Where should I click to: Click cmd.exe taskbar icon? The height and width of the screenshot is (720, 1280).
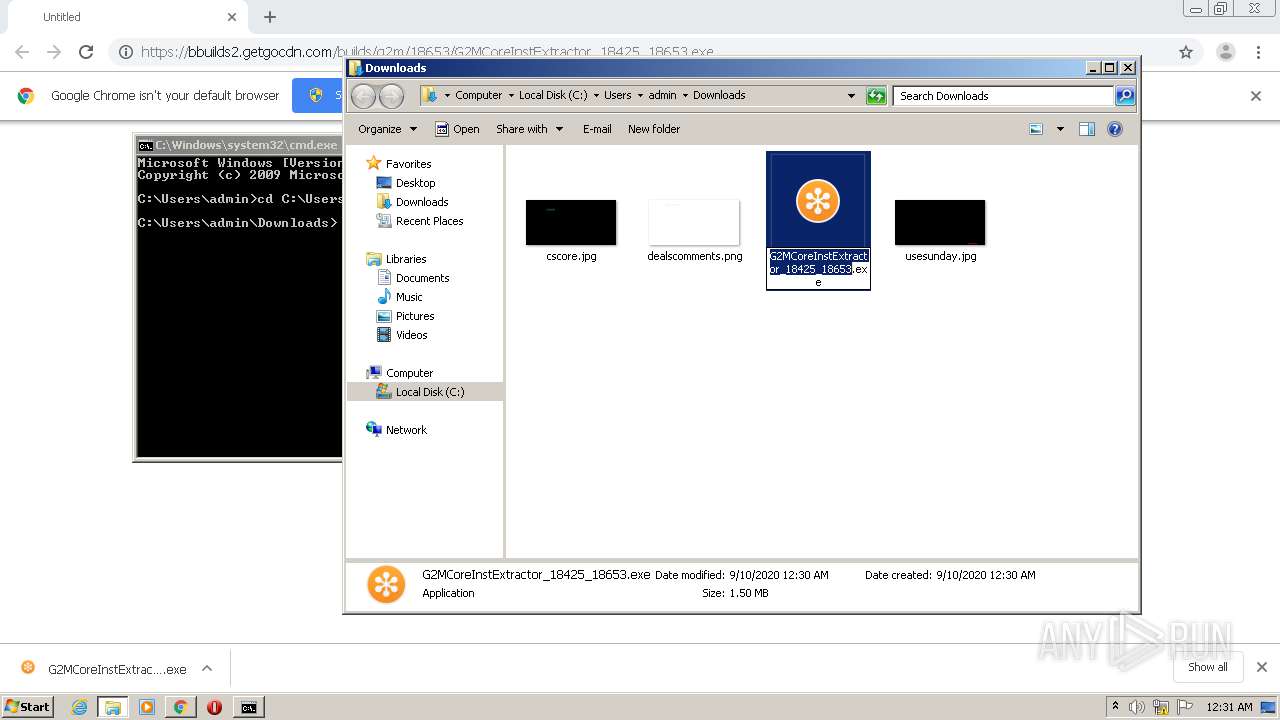pyautogui.click(x=248, y=707)
